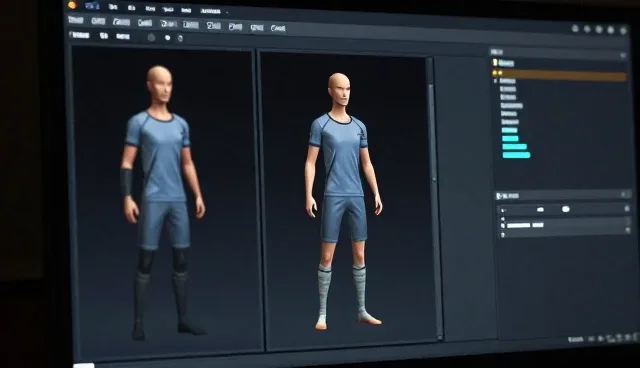Open the blue-highlighted first menu beside the logo
The height and width of the screenshot is (368, 640).
[x=92, y=6]
